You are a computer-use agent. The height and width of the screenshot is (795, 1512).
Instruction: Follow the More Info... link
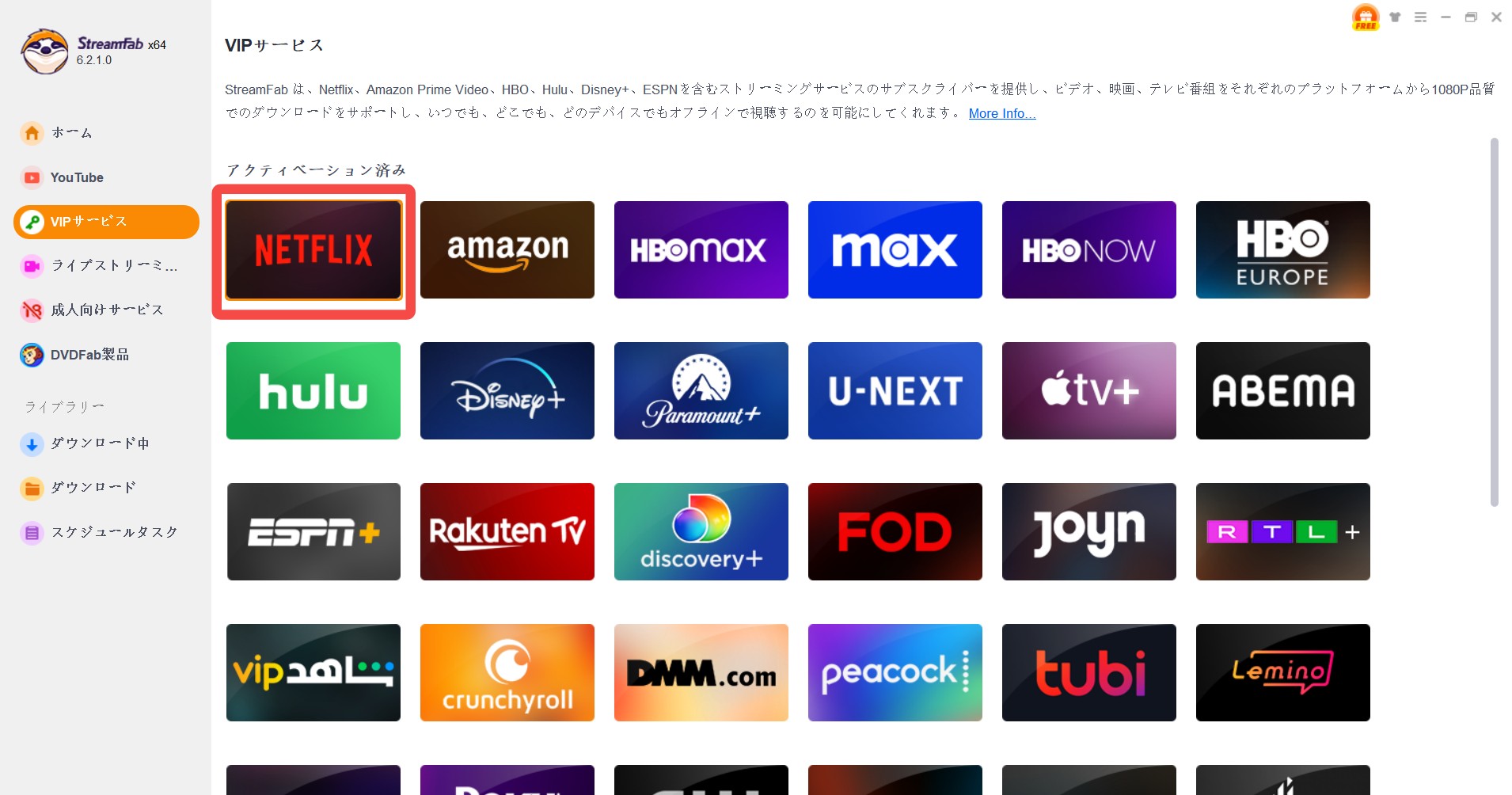click(x=1002, y=113)
